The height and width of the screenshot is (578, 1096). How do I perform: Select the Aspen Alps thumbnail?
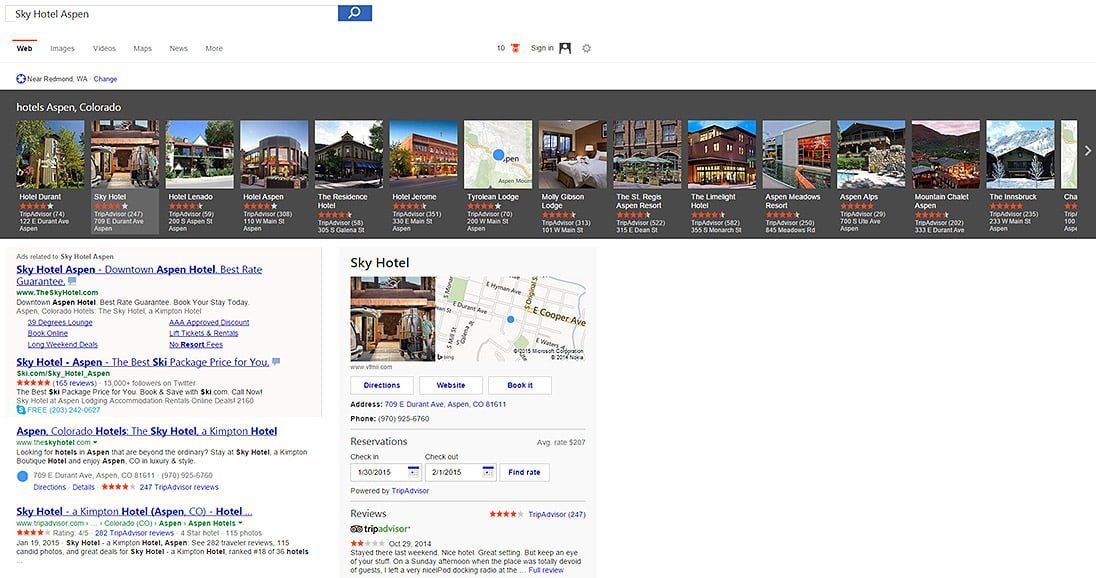click(872, 154)
